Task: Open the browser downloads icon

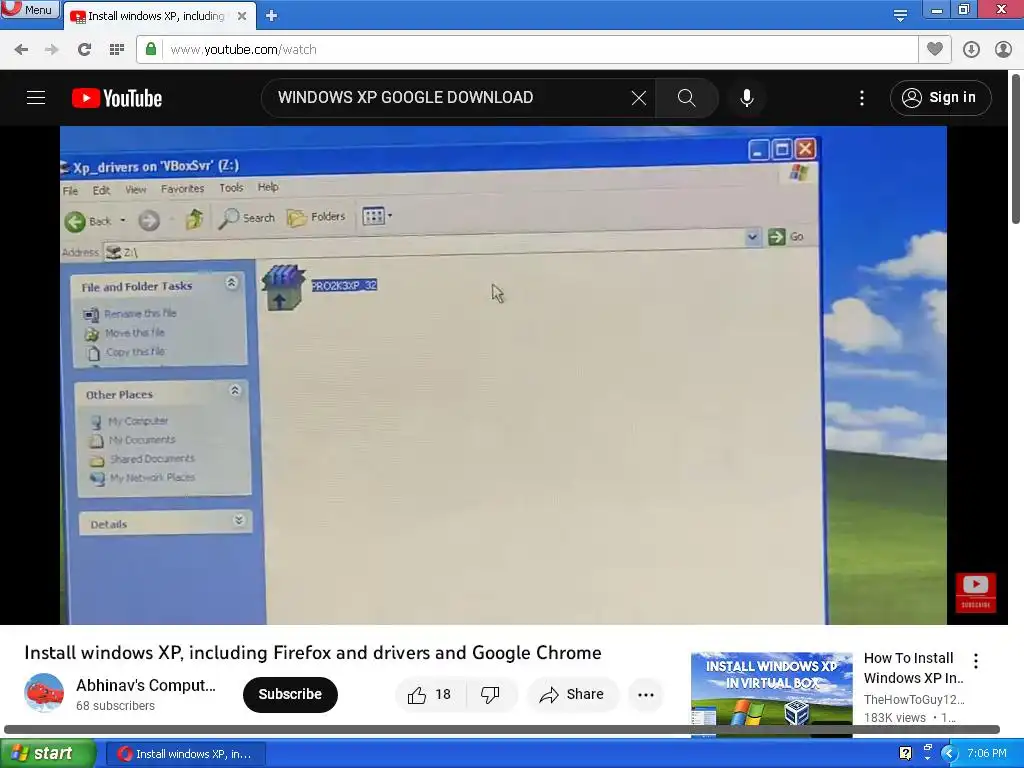Action: (x=971, y=50)
